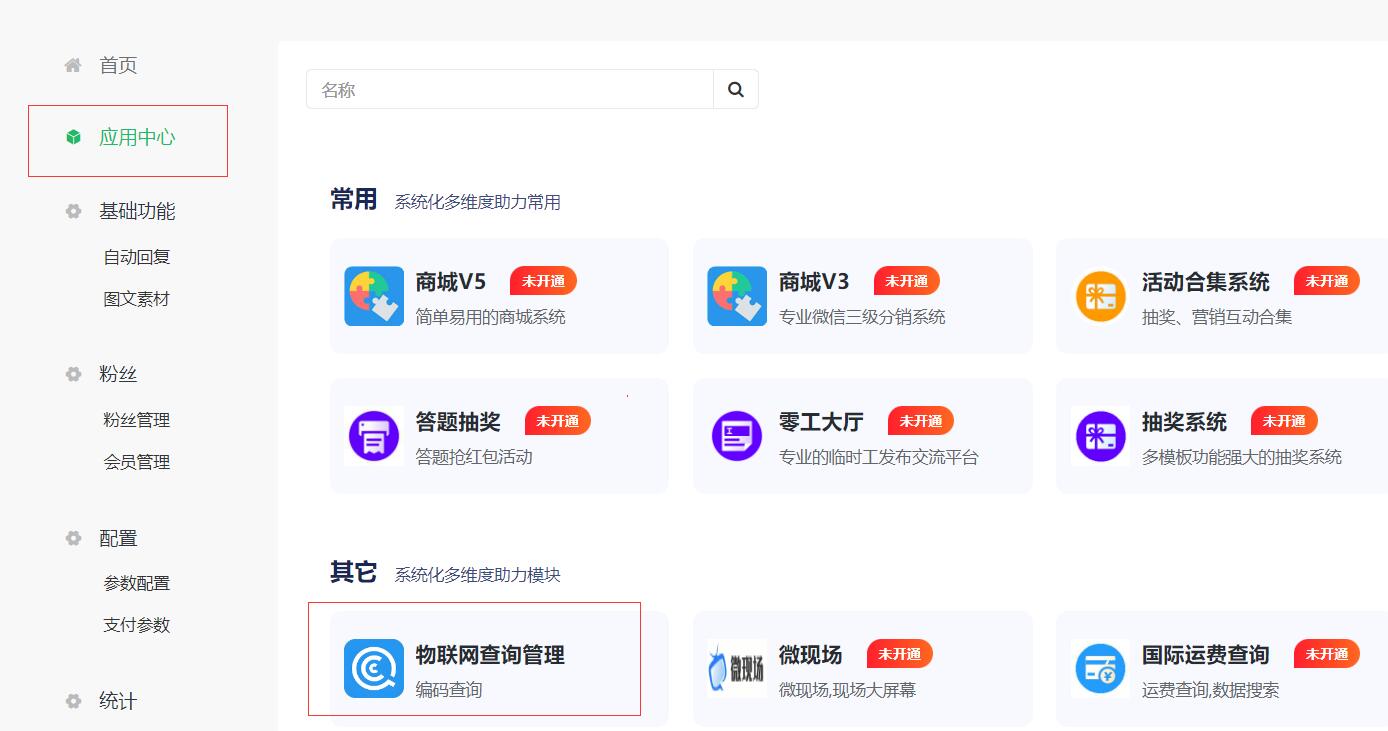This screenshot has height=731, width=1388.
Task: Click the 多模板功能强大的抽奖系统 description
Action: 1242,457
